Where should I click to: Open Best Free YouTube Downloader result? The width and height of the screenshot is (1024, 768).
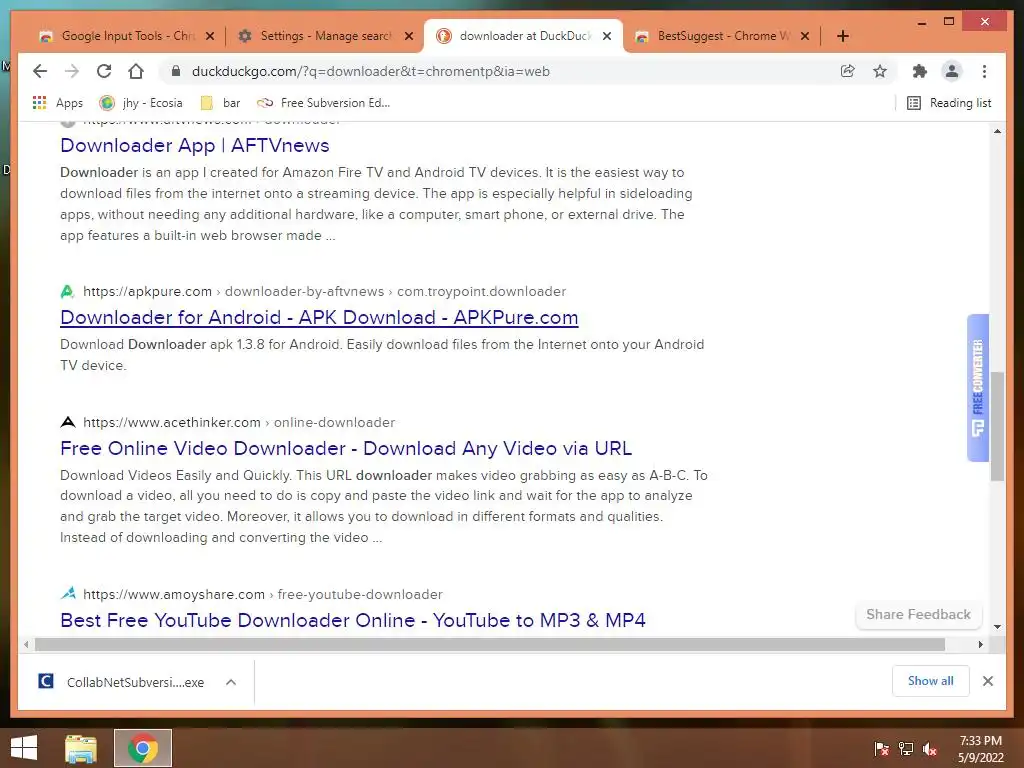click(353, 620)
